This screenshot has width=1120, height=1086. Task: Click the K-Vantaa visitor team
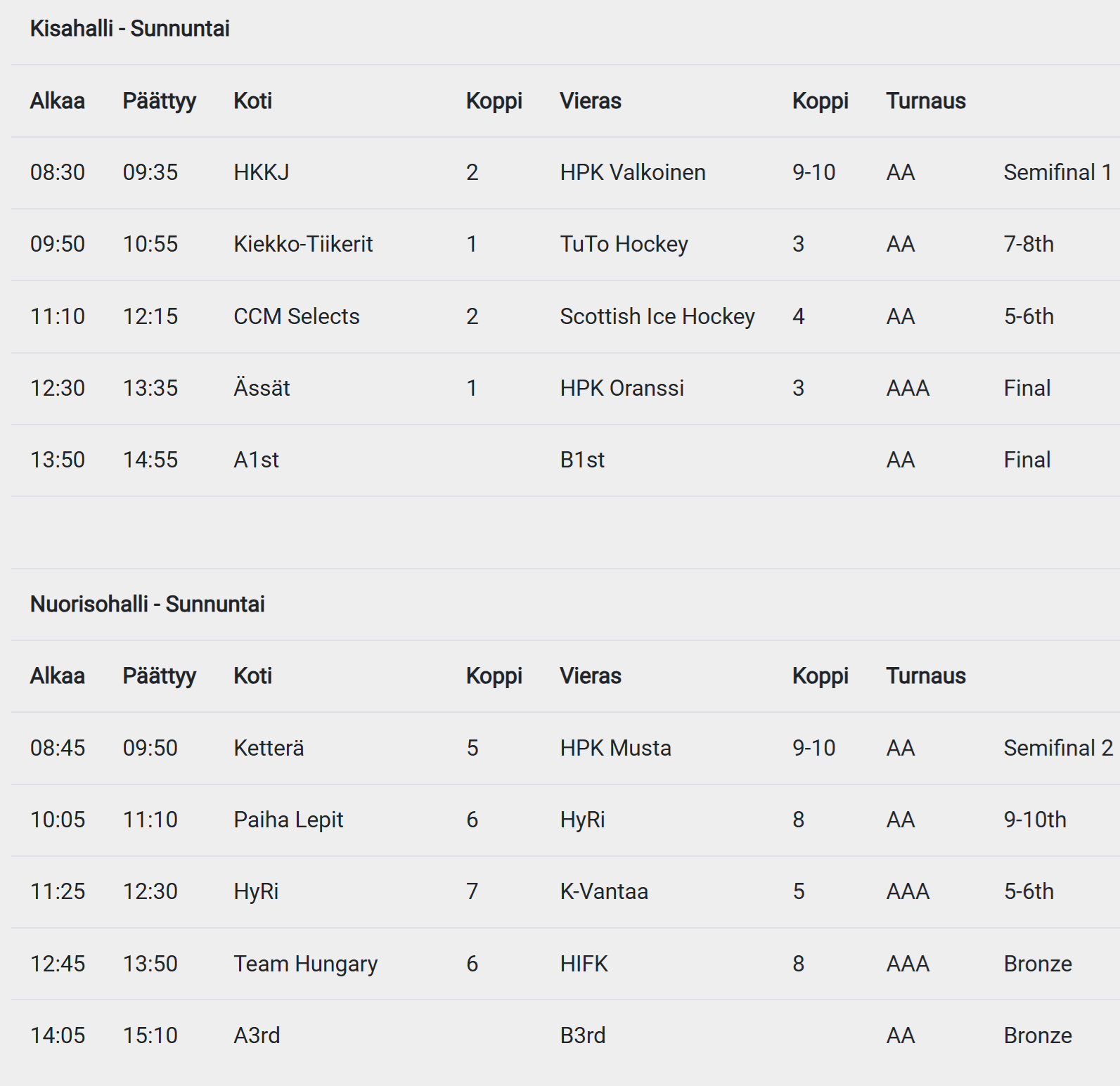604,892
